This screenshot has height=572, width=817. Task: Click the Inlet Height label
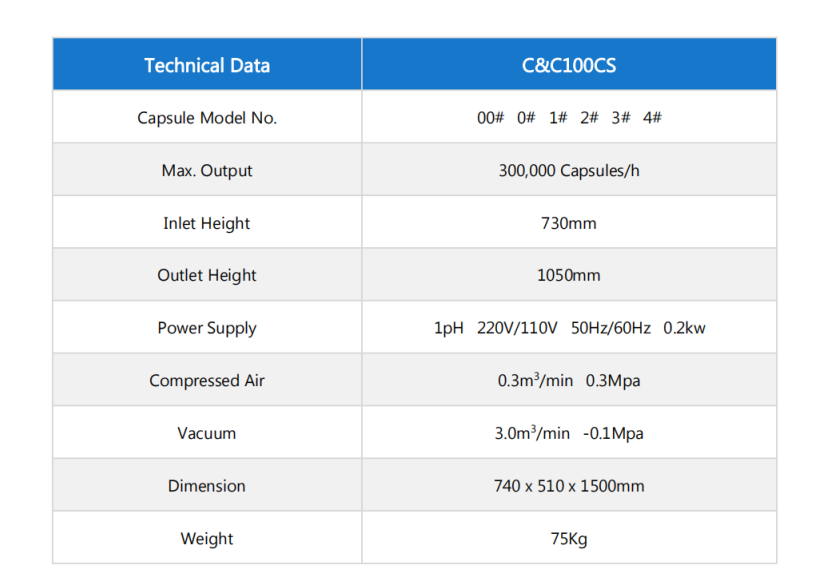point(207,223)
